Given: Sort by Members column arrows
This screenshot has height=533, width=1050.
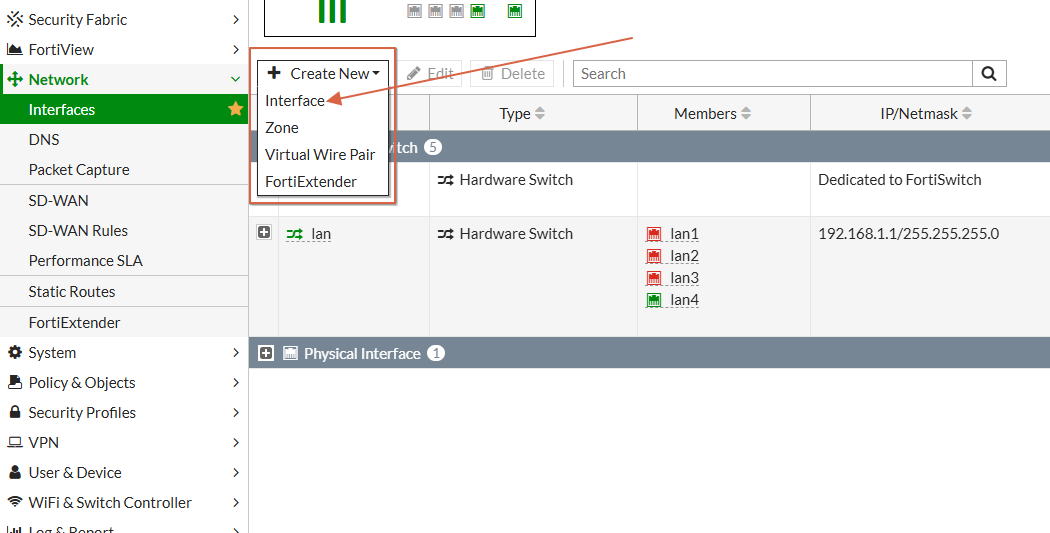Looking at the screenshot, I should coord(746,114).
